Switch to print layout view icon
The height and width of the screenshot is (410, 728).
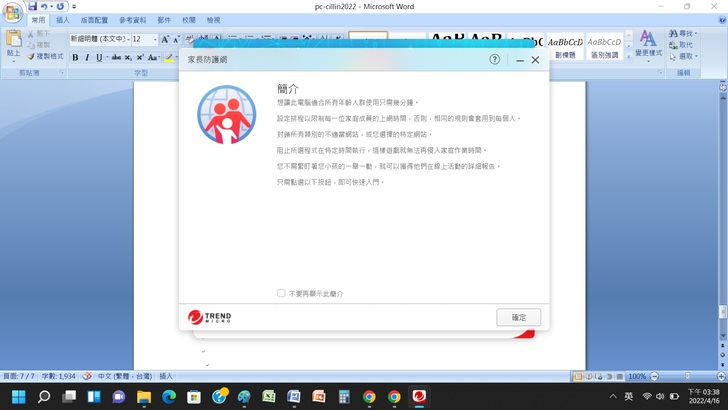pos(578,376)
